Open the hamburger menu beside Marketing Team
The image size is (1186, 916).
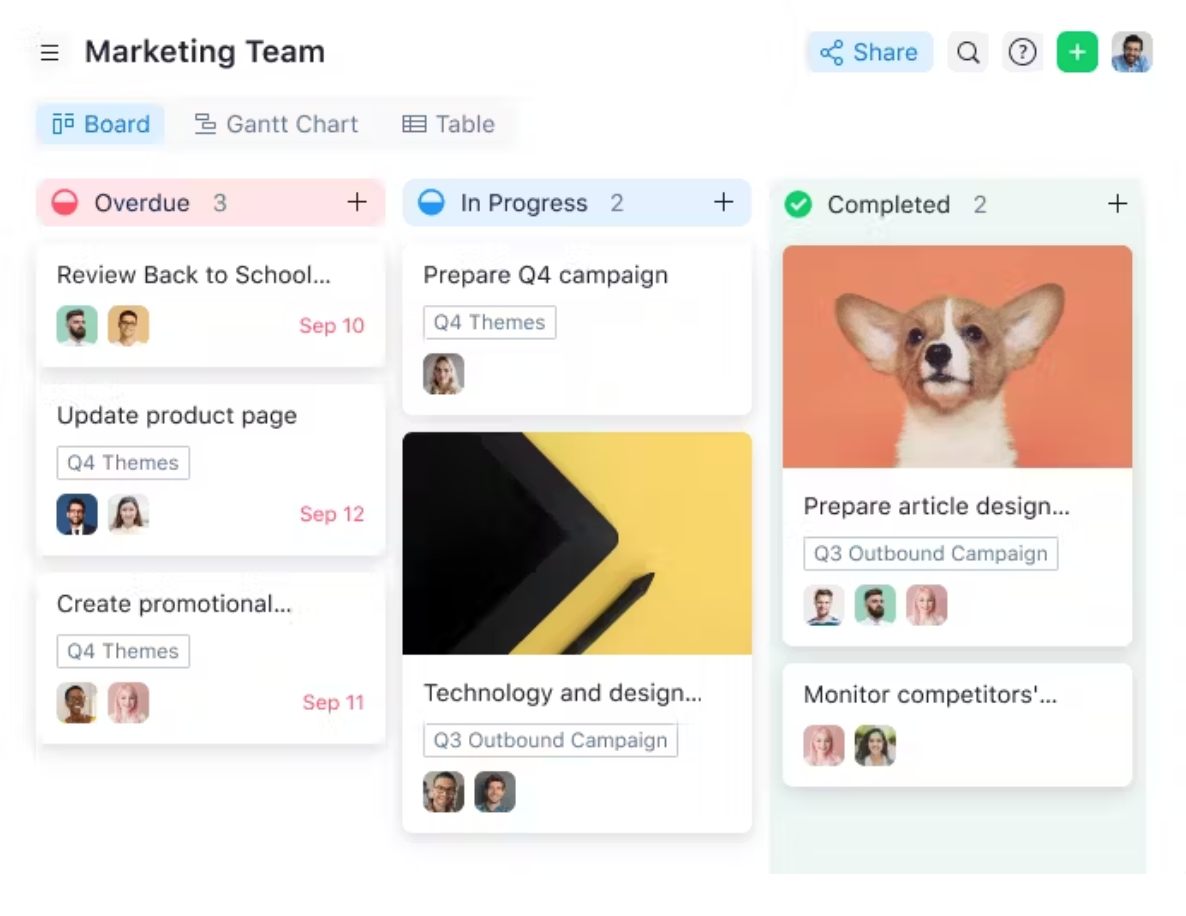49,52
